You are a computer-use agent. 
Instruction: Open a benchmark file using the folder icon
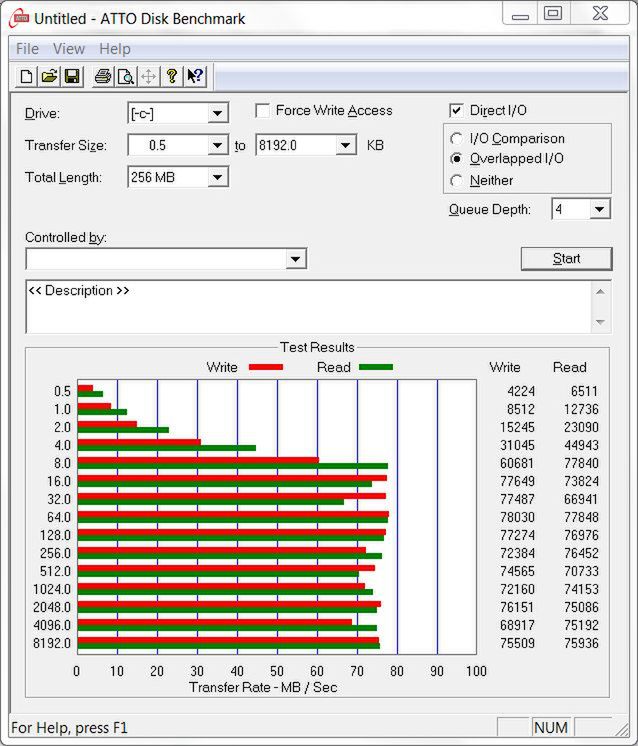pyautogui.click(x=49, y=76)
